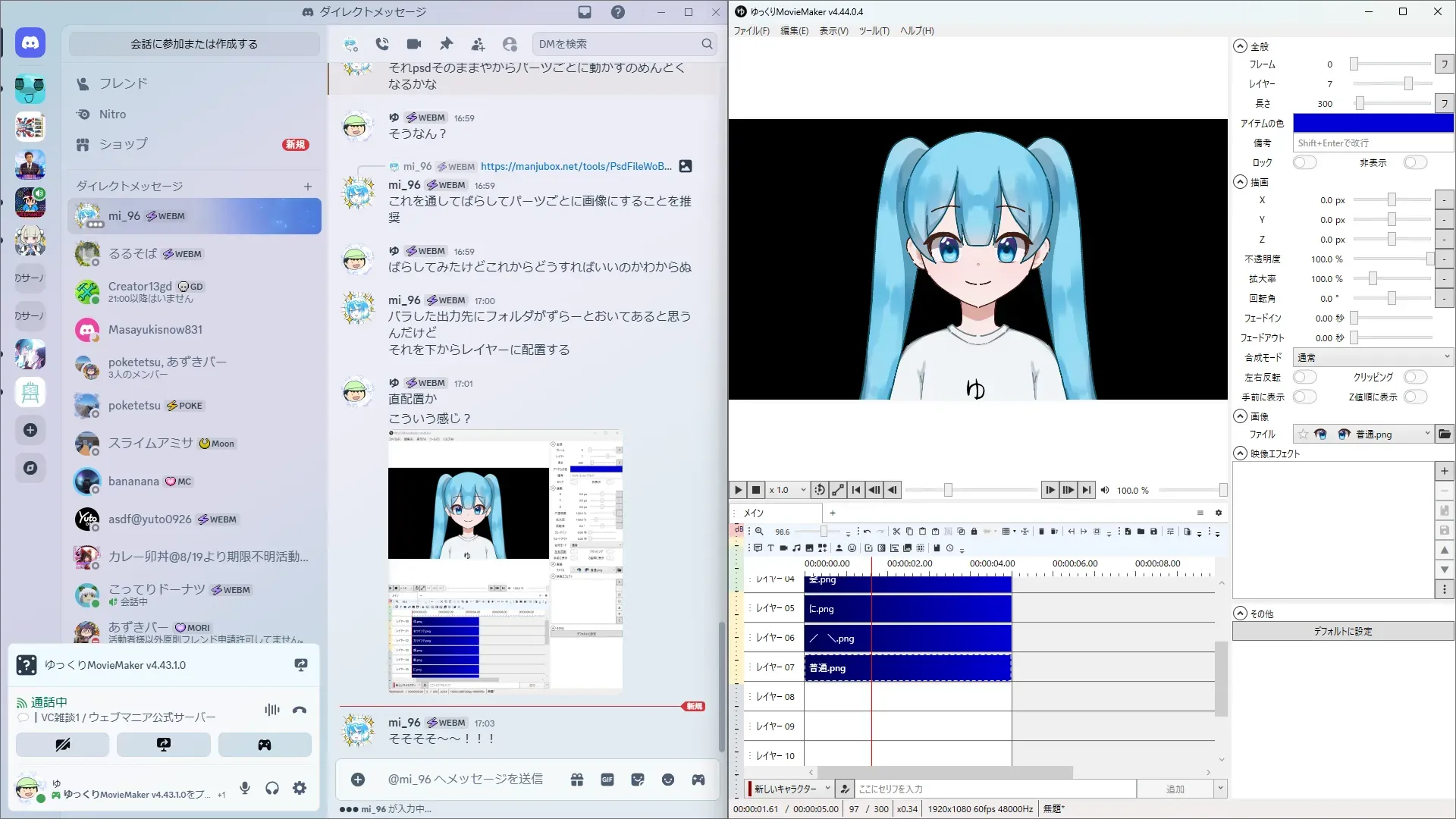1456x819 pixels.
Task: Click the save project floppy icon
Action: (1153, 532)
